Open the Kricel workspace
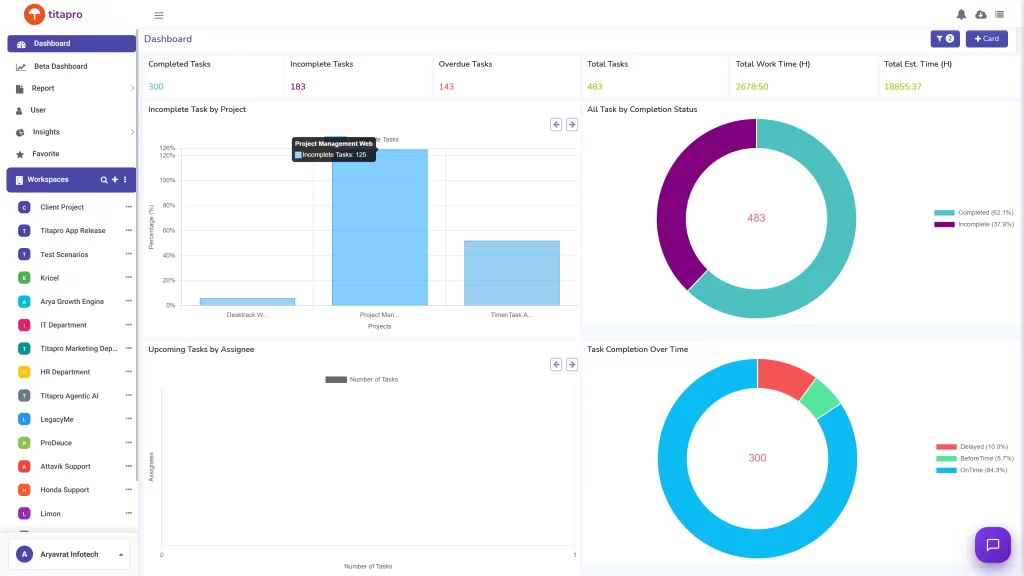Screen dimensions: 1024x576 (50, 278)
